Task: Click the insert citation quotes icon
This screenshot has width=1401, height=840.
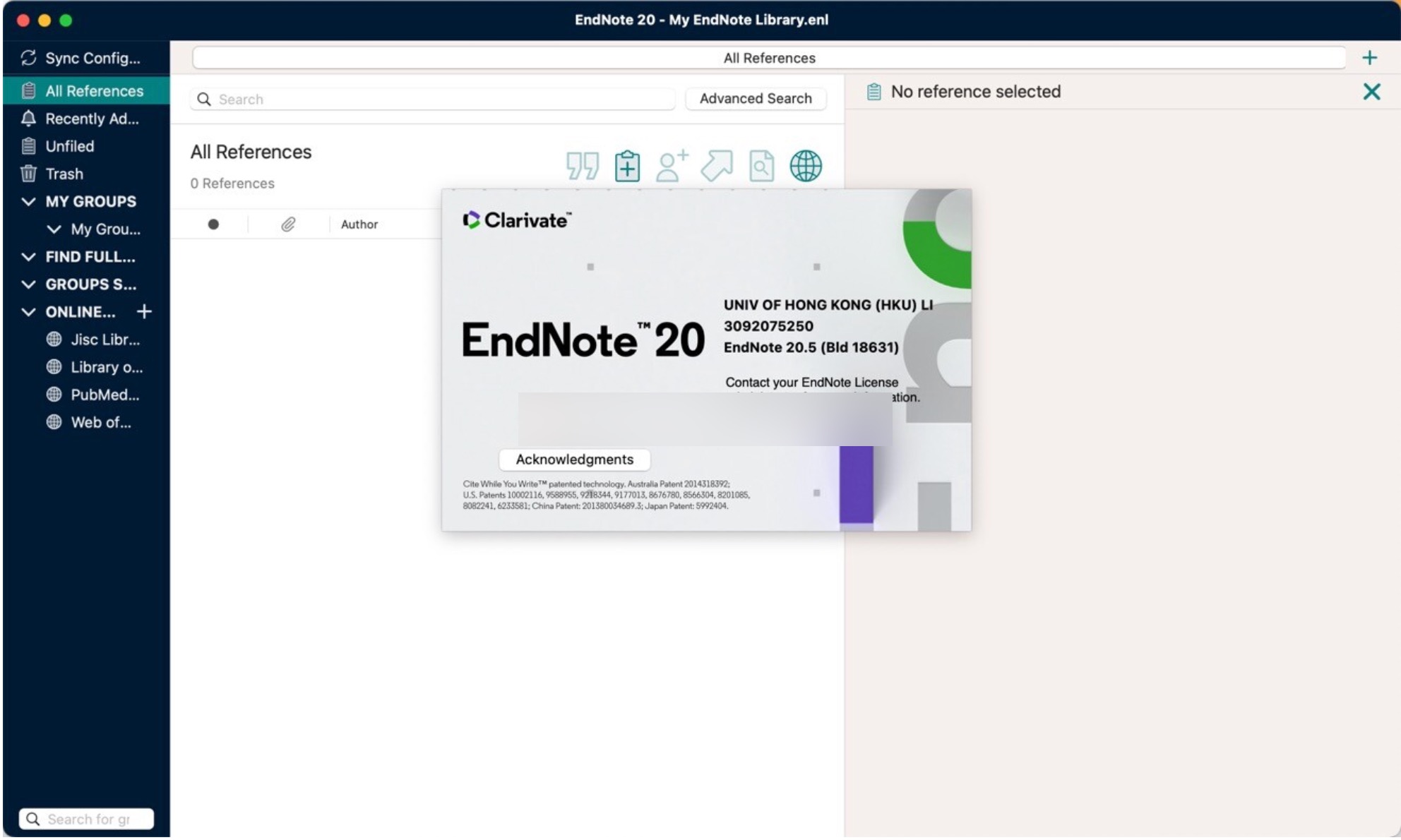Action: 581,165
